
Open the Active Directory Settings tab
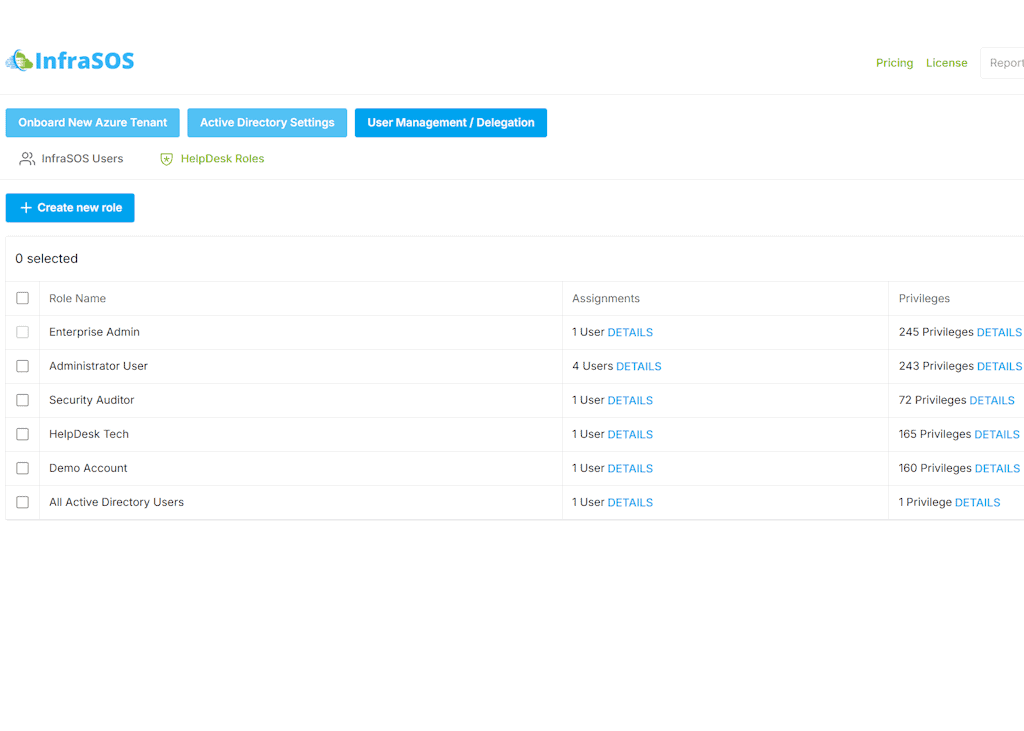tap(267, 123)
